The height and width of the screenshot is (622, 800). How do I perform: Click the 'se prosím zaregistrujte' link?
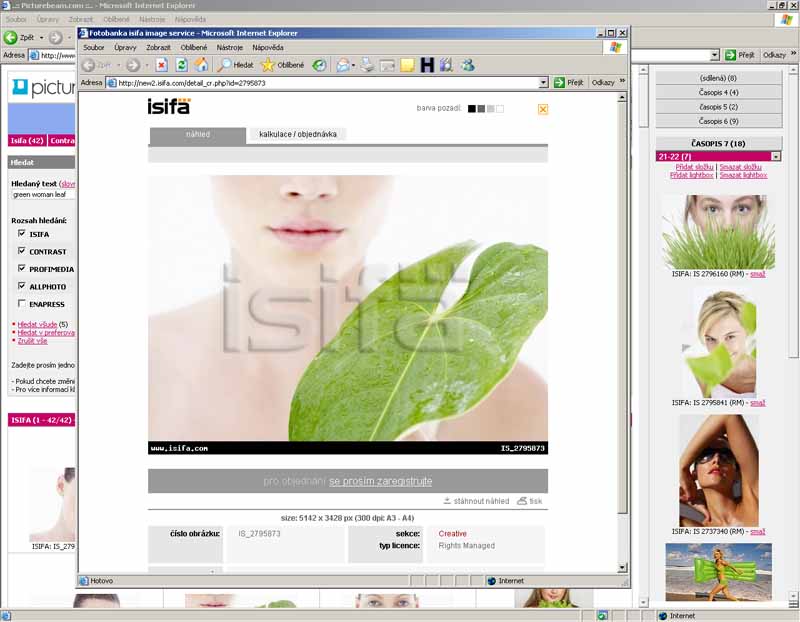(x=380, y=481)
